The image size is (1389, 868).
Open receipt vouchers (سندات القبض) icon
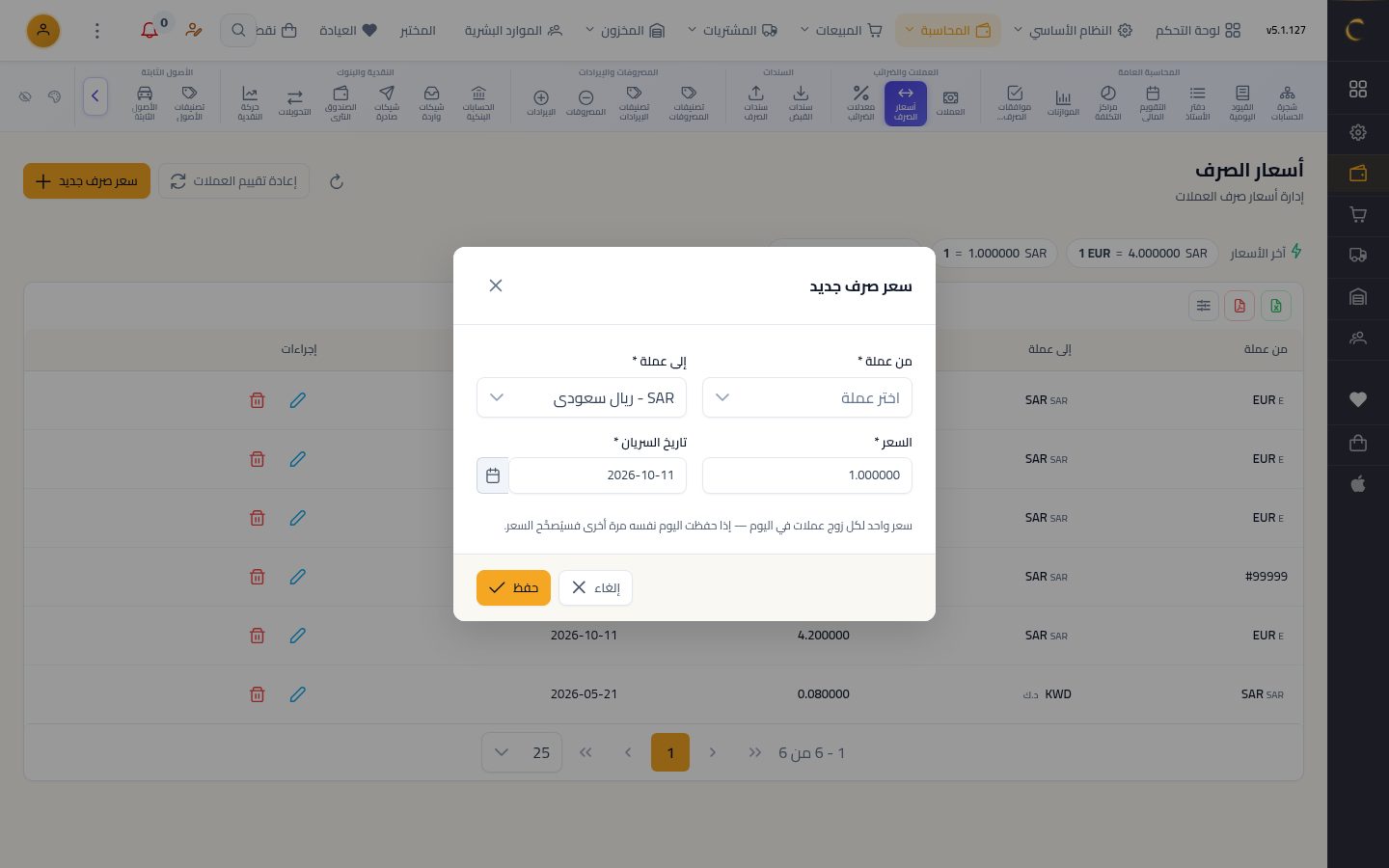(801, 103)
